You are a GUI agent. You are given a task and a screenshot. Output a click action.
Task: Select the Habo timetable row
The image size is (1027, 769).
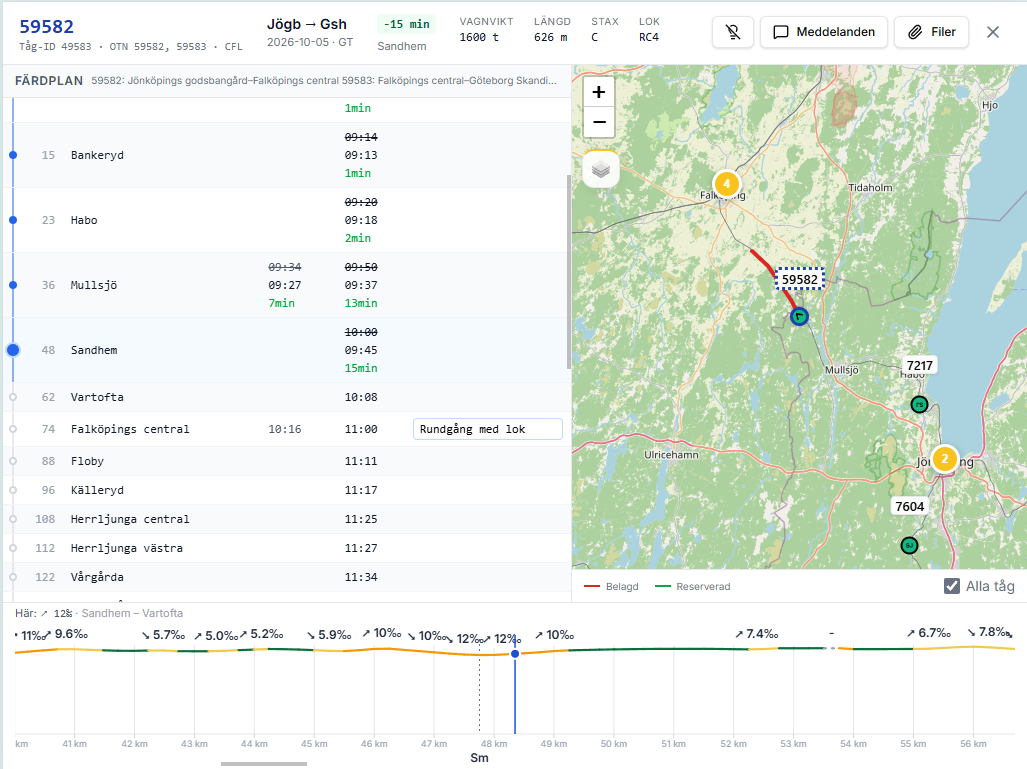point(287,220)
